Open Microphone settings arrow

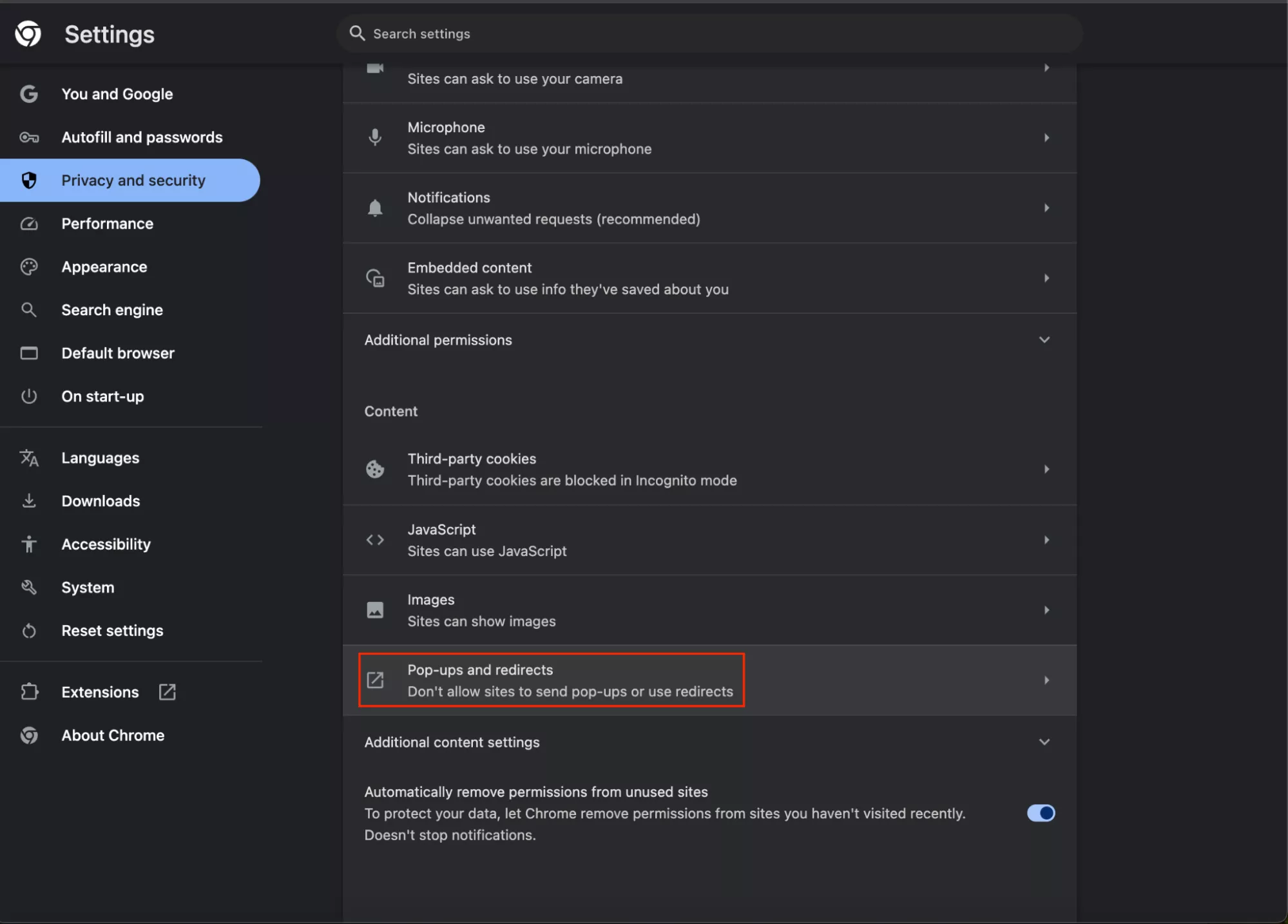(1046, 137)
